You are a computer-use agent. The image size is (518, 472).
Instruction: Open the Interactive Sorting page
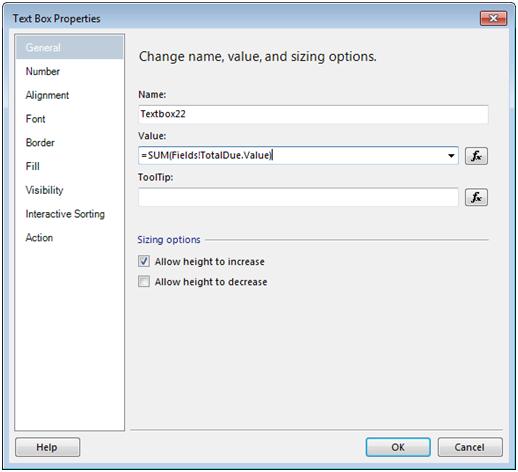click(x=65, y=214)
